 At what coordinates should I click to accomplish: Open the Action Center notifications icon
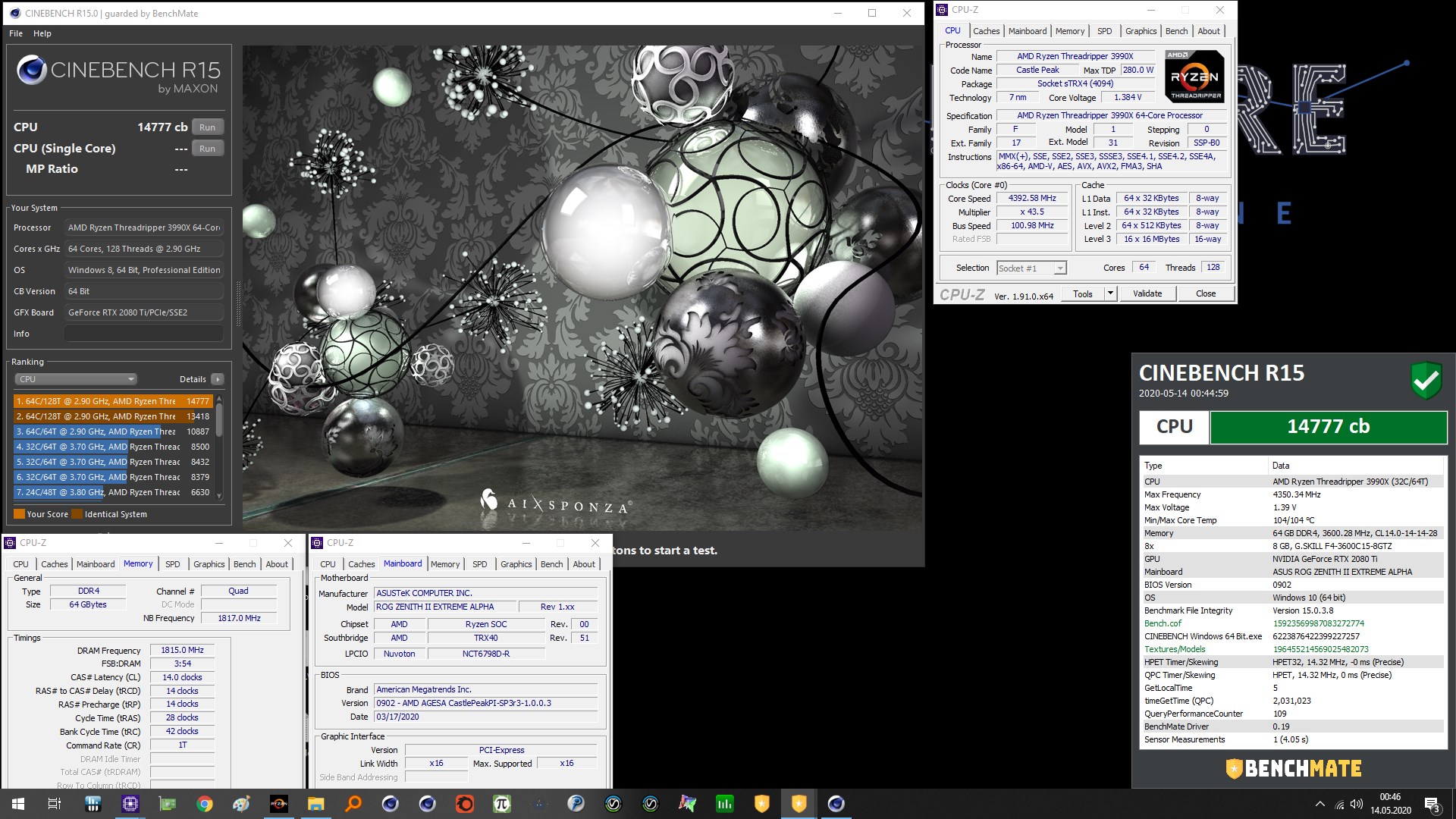pyautogui.click(x=1432, y=805)
